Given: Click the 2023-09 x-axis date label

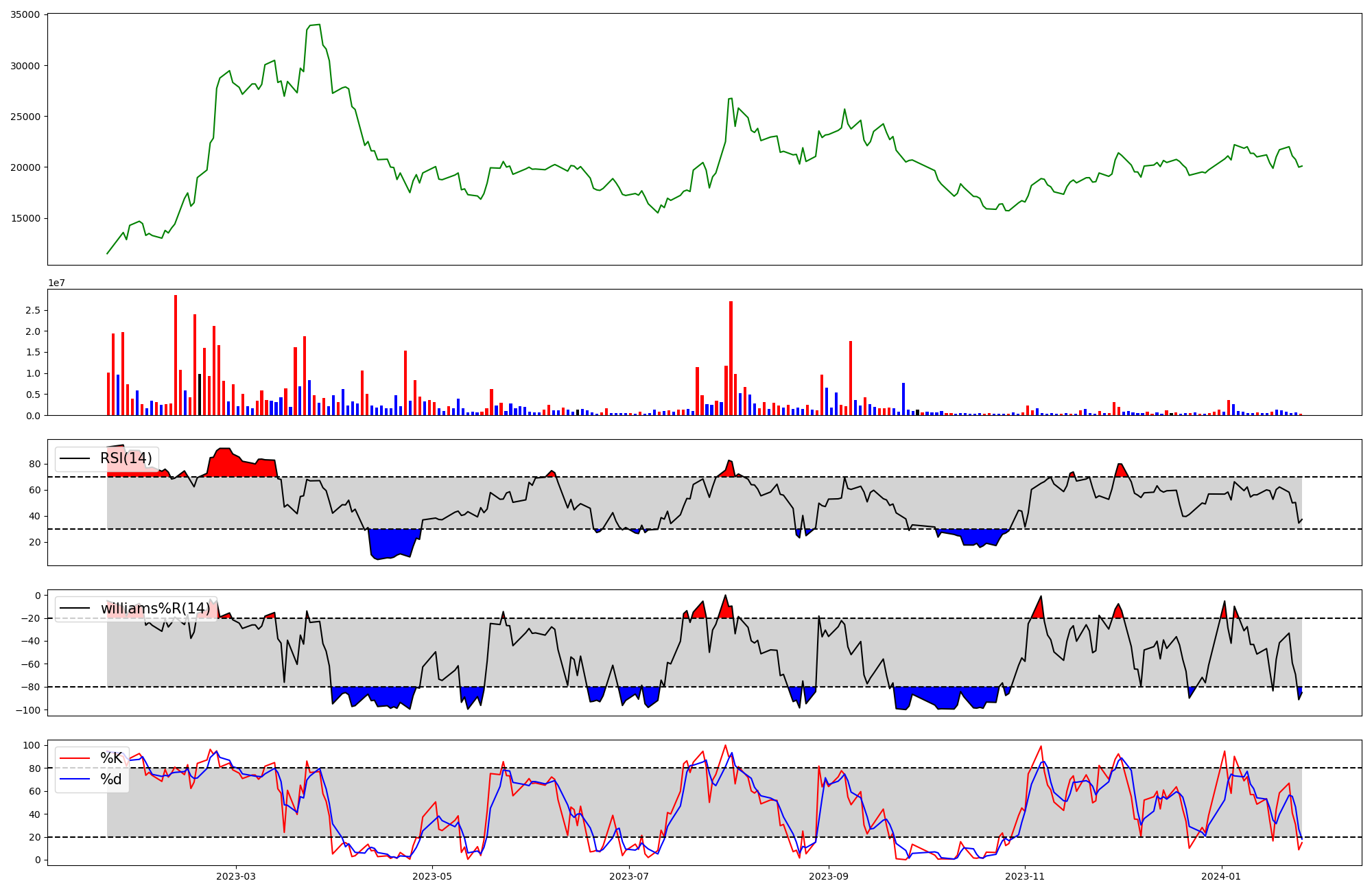Looking at the screenshot, I should click(829, 876).
